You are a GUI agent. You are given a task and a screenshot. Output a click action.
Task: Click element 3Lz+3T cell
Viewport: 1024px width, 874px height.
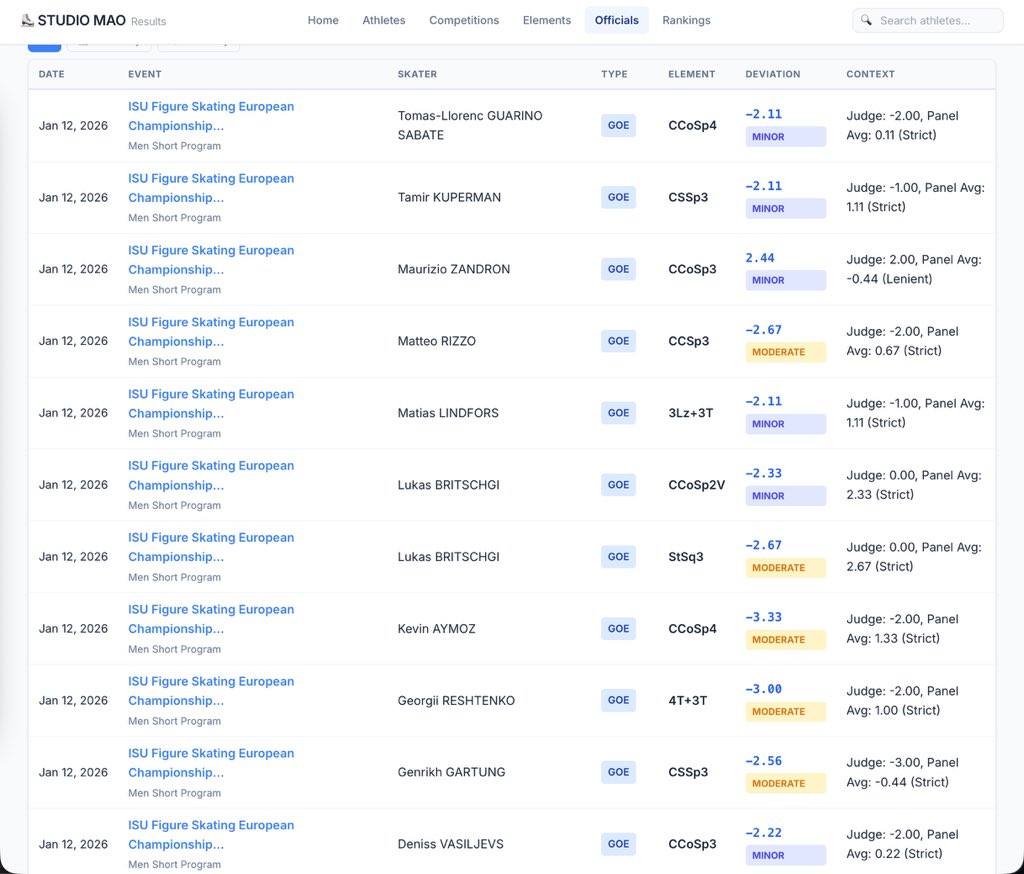690,413
